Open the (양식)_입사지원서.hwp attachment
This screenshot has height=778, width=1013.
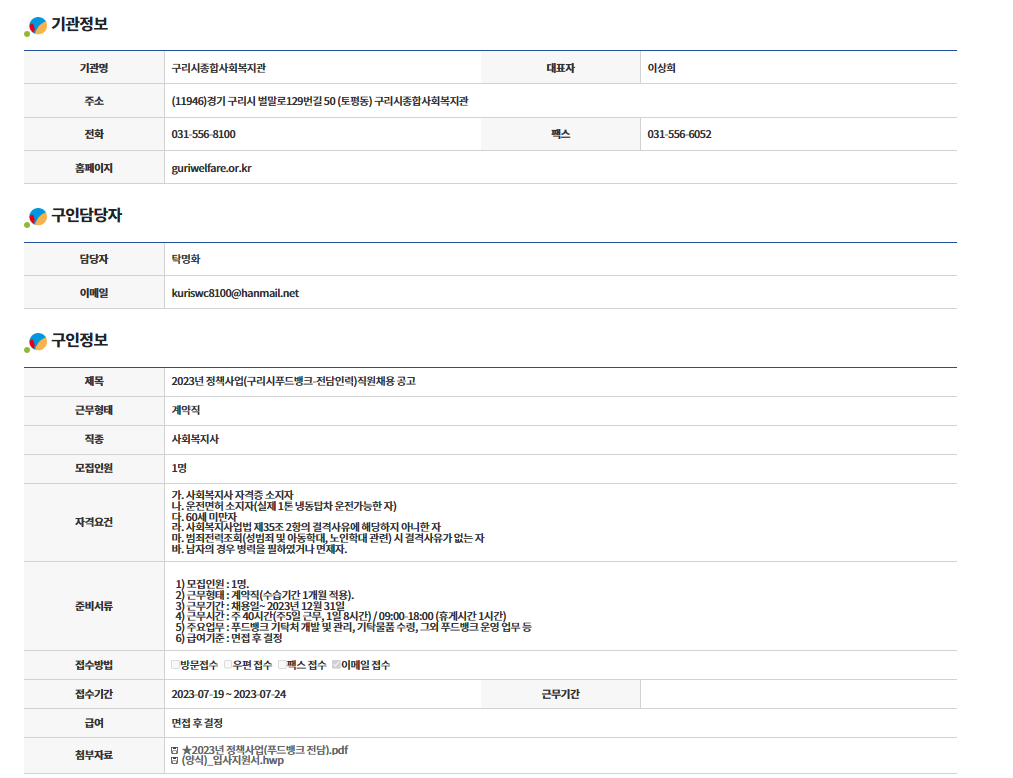[x=232, y=761]
